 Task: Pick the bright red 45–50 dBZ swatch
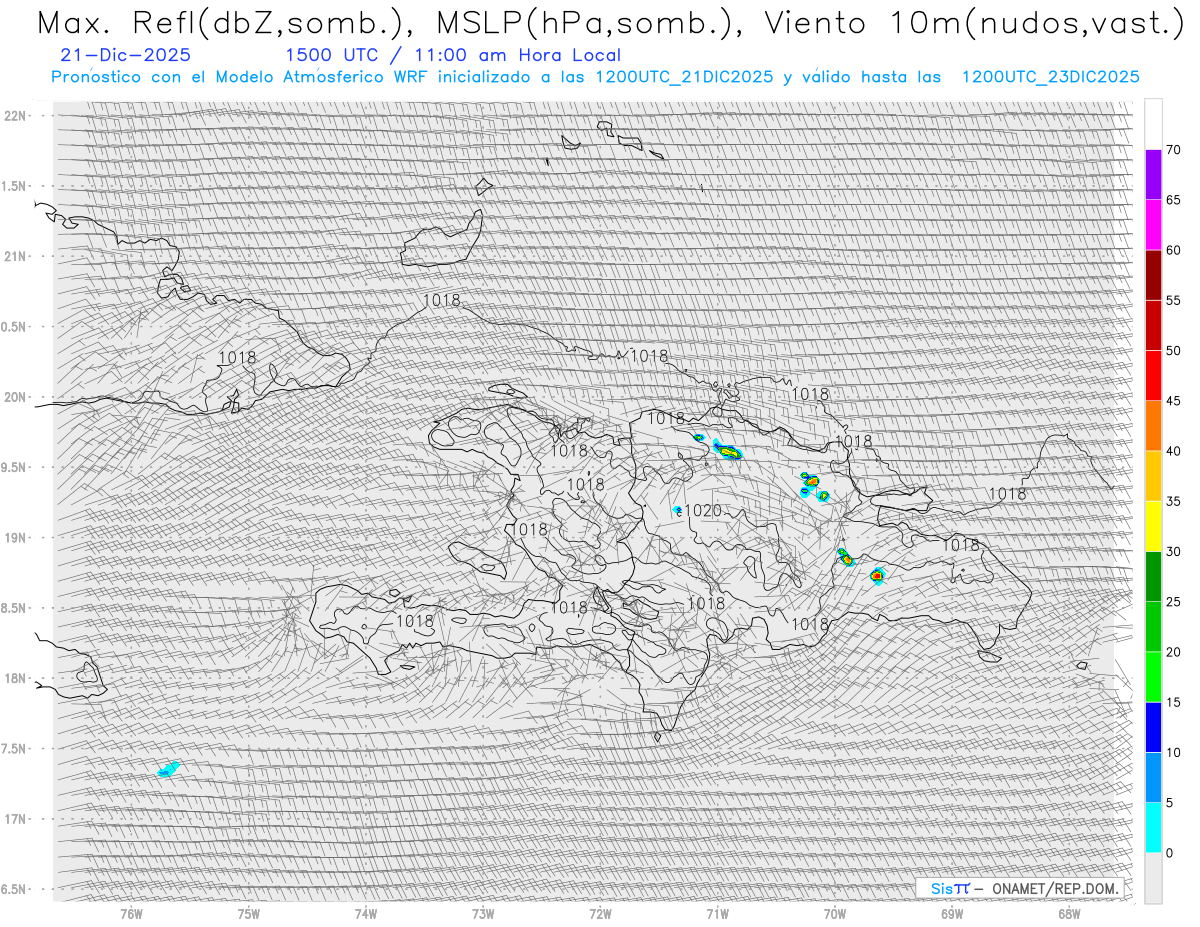point(1153,376)
